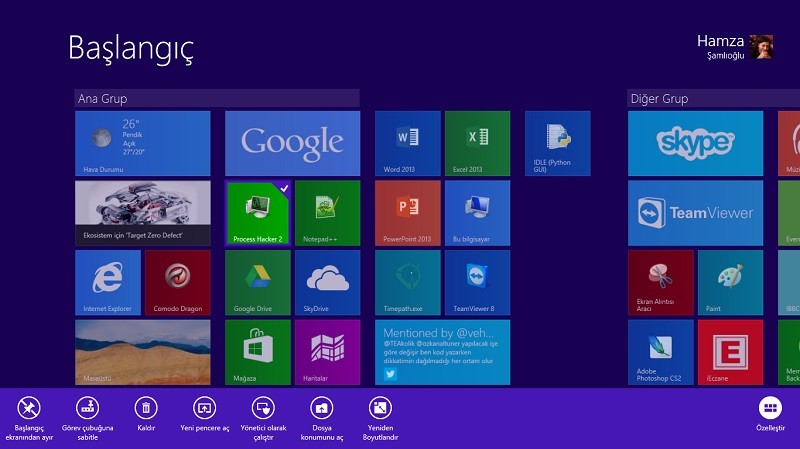Screen dimensions: 800x449
Task: Click the Kaldır uninstall button
Action: (x=146, y=414)
